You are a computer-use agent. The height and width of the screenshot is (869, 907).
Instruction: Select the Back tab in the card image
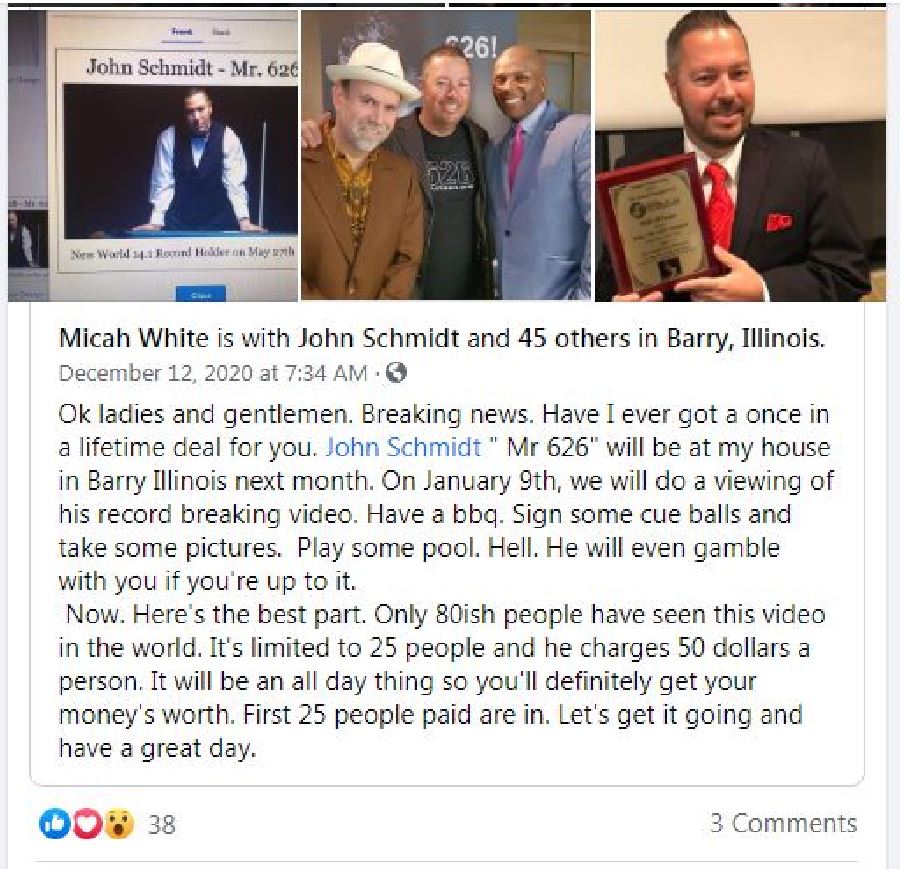pos(220,32)
